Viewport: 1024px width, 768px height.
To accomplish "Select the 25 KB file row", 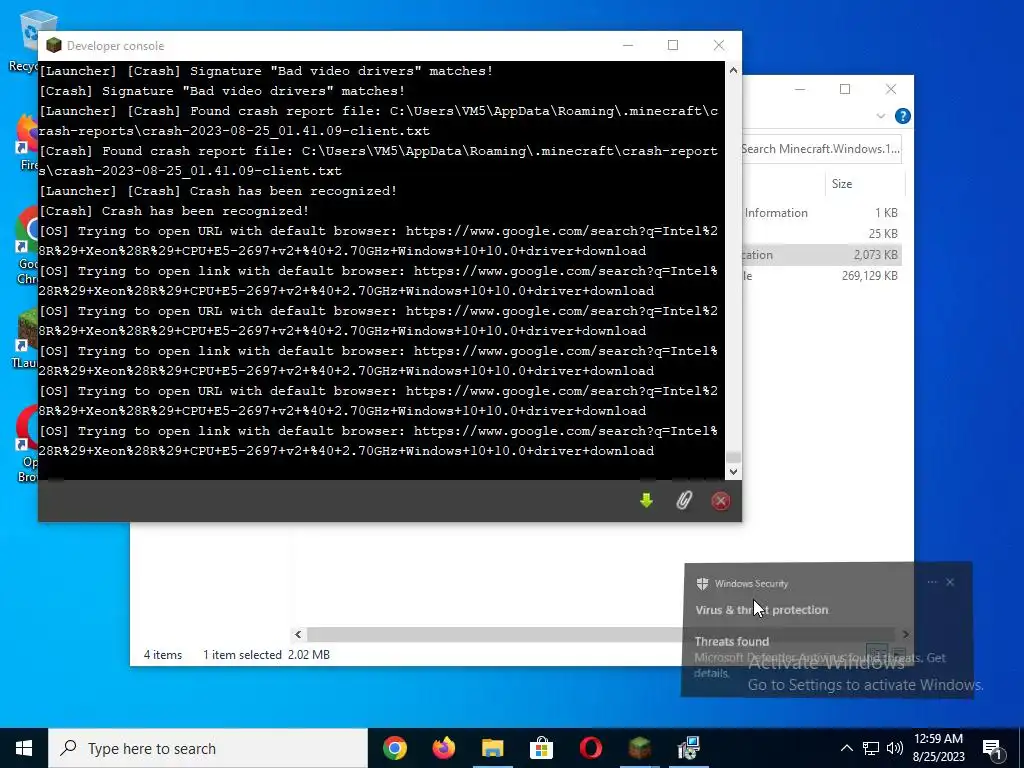I will 822,234.
